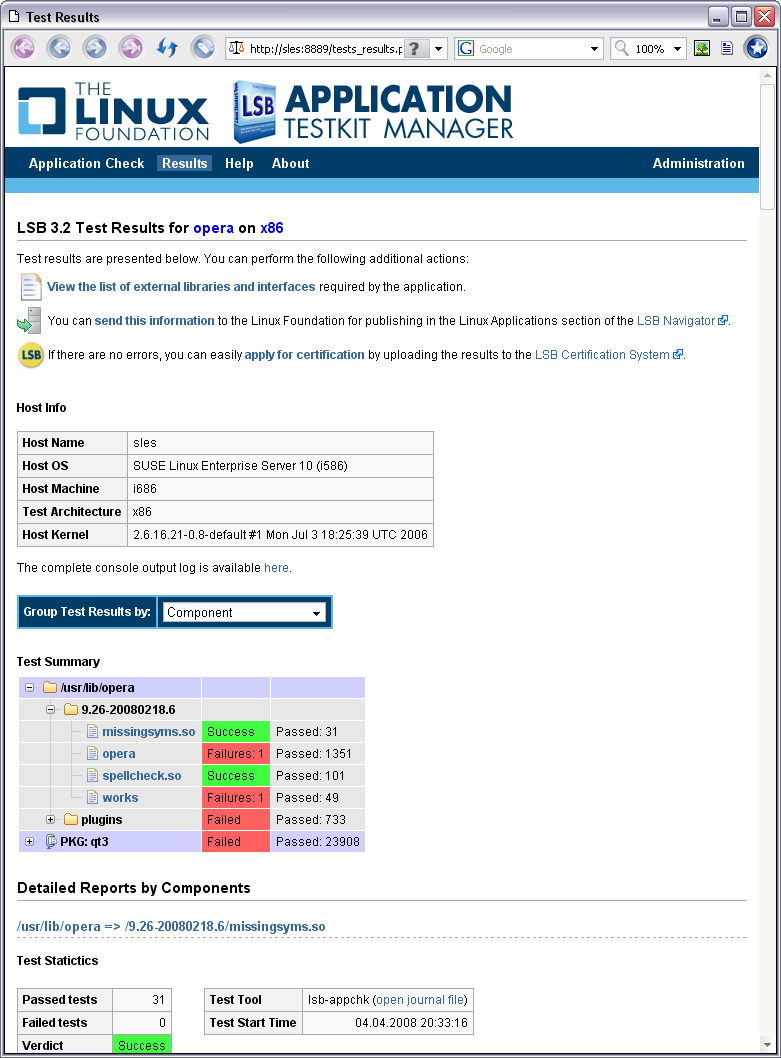Open the LSB Certification System link

pos(609,355)
